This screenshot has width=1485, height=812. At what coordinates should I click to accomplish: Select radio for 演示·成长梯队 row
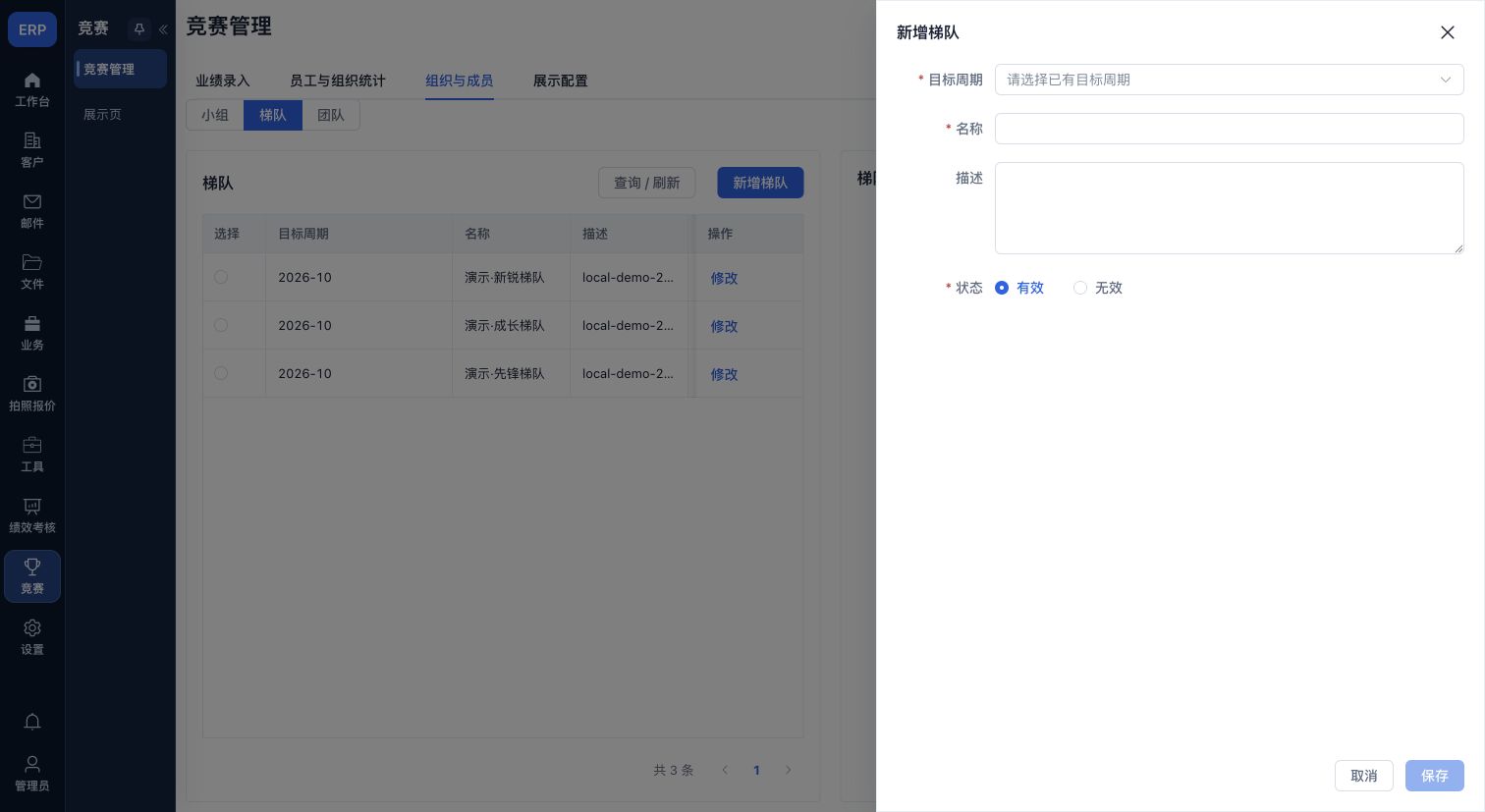pos(221,325)
